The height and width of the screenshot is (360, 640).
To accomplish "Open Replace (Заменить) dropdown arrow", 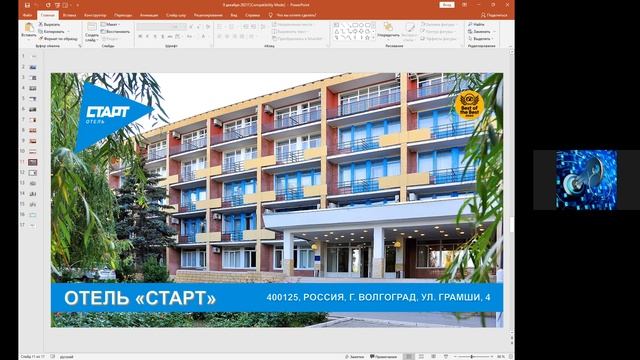I will 494,31.
